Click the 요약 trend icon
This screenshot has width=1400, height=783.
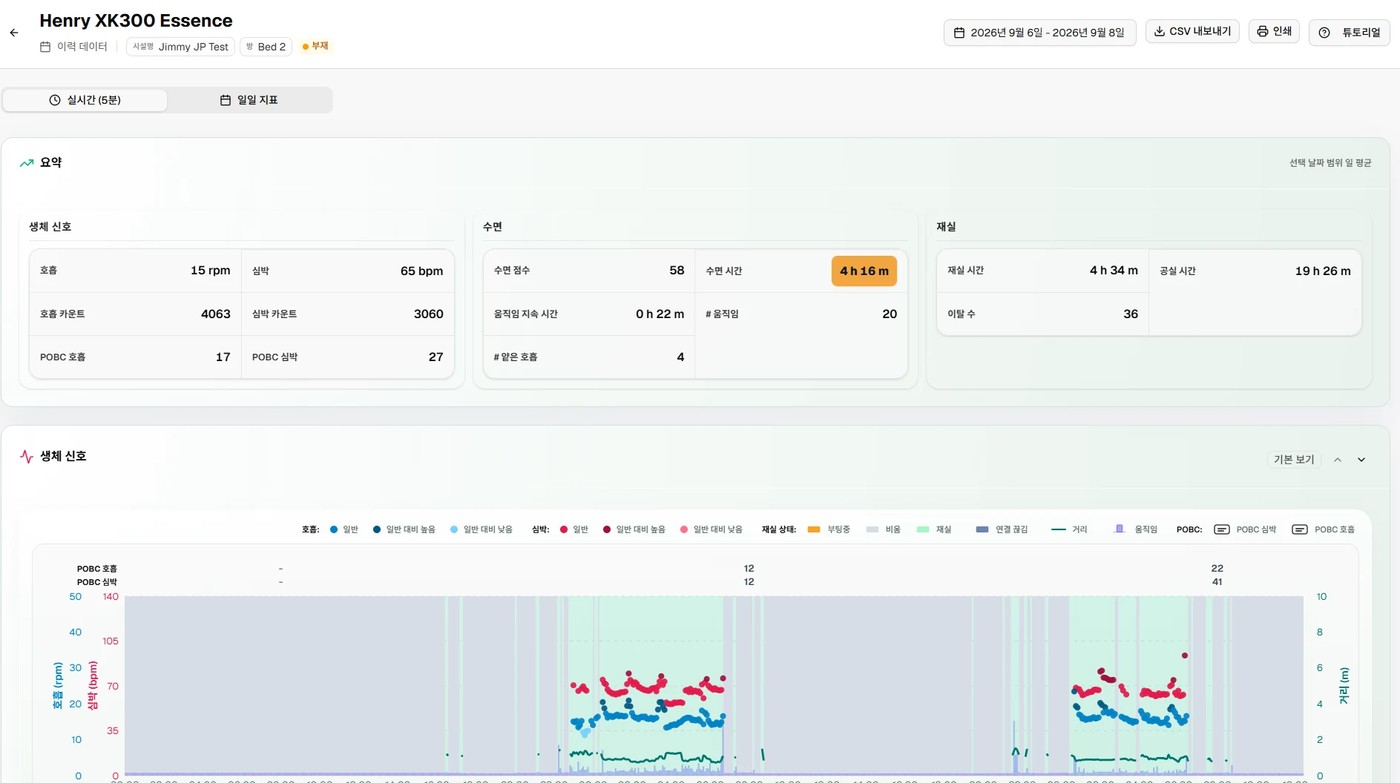27,162
